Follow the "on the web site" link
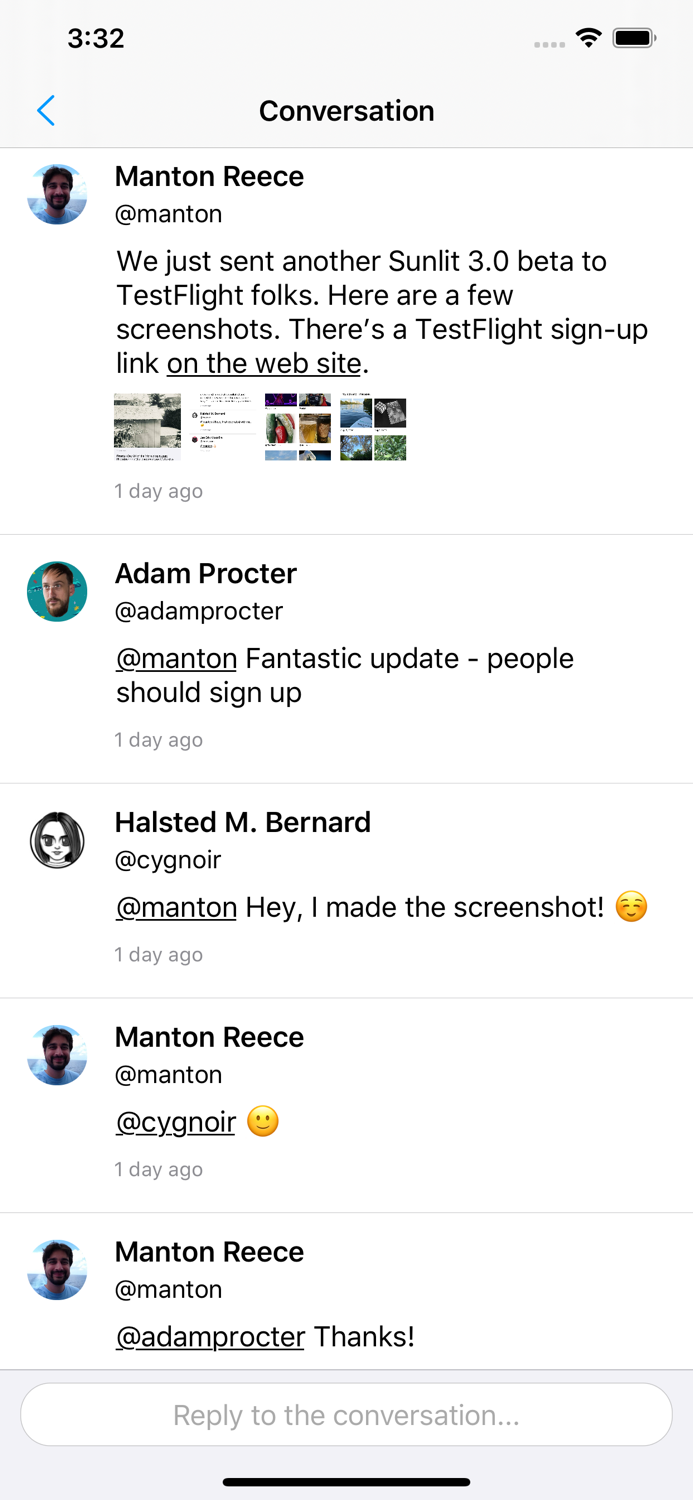The image size is (693, 1500). [x=264, y=363]
